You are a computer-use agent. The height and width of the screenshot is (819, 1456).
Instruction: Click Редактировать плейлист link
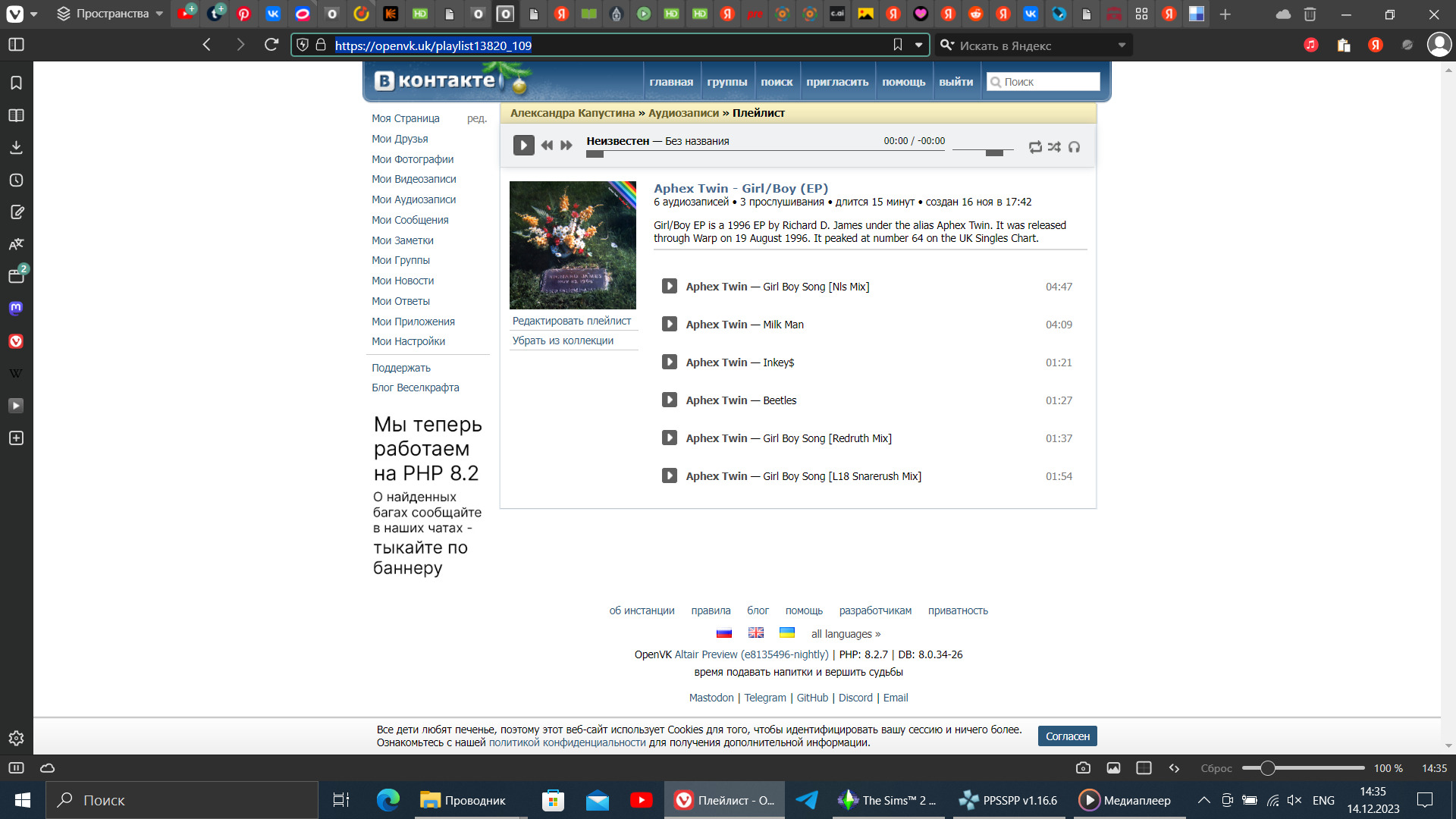571,321
